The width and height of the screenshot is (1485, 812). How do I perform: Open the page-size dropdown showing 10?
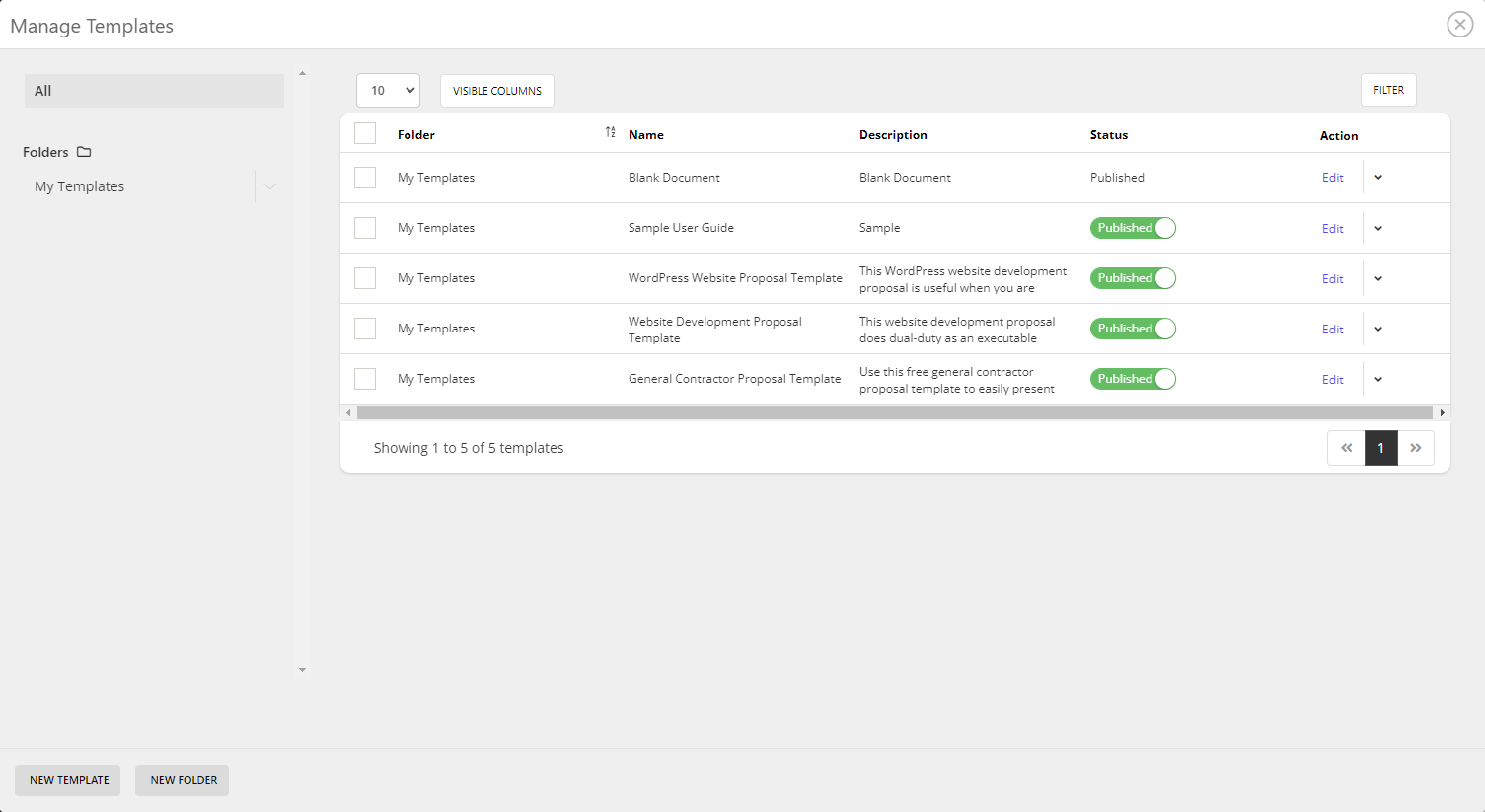click(388, 89)
